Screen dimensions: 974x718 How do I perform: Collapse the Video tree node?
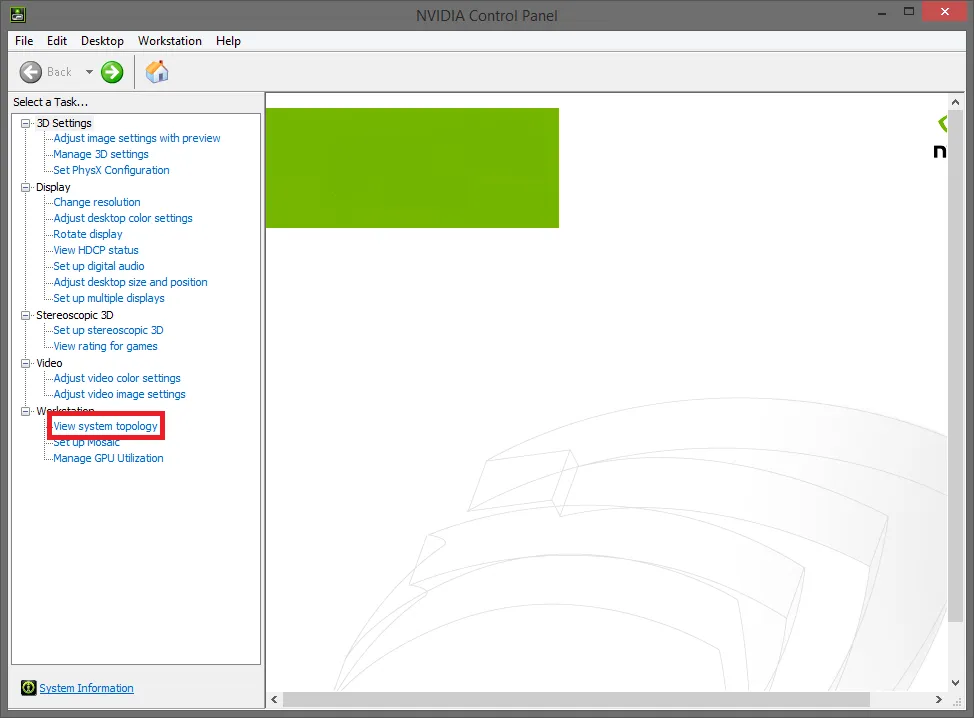pos(26,363)
